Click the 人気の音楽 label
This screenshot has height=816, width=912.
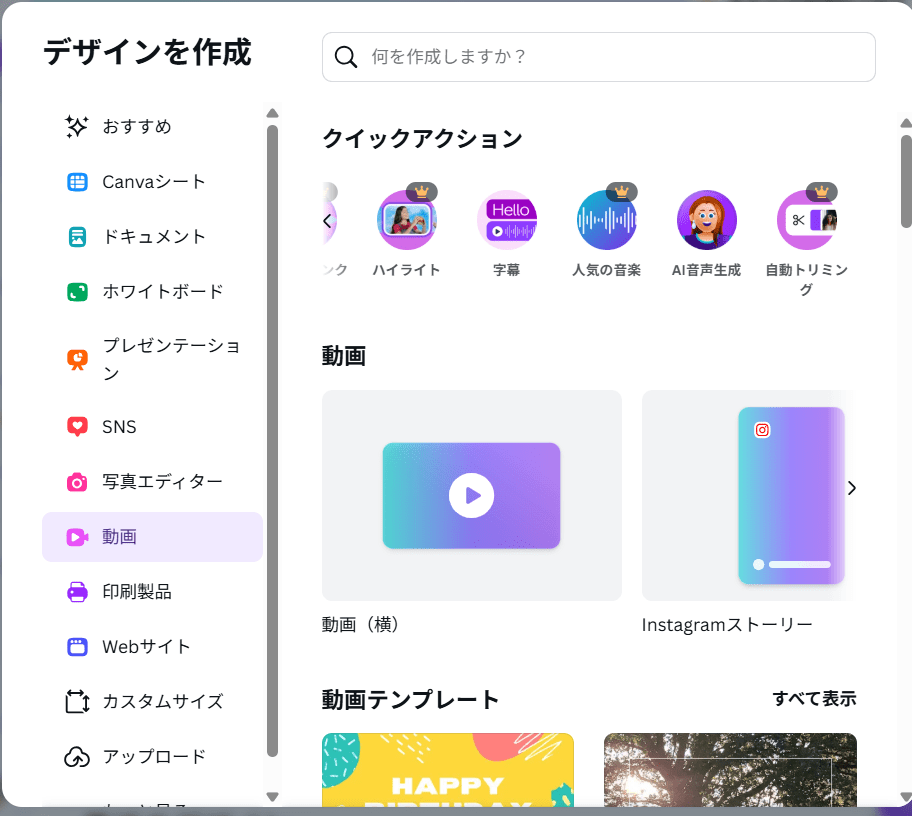pyautogui.click(x=607, y=270)
